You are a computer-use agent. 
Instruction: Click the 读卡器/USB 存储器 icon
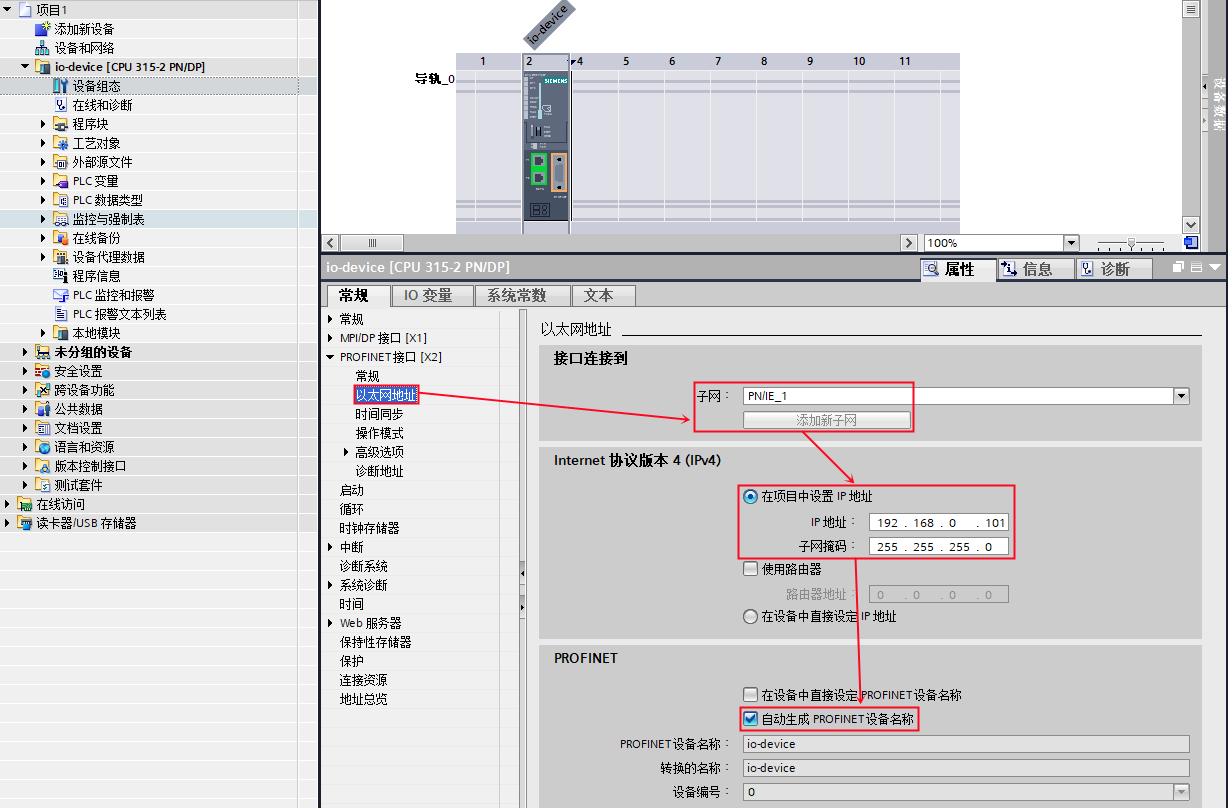(24, 523)
